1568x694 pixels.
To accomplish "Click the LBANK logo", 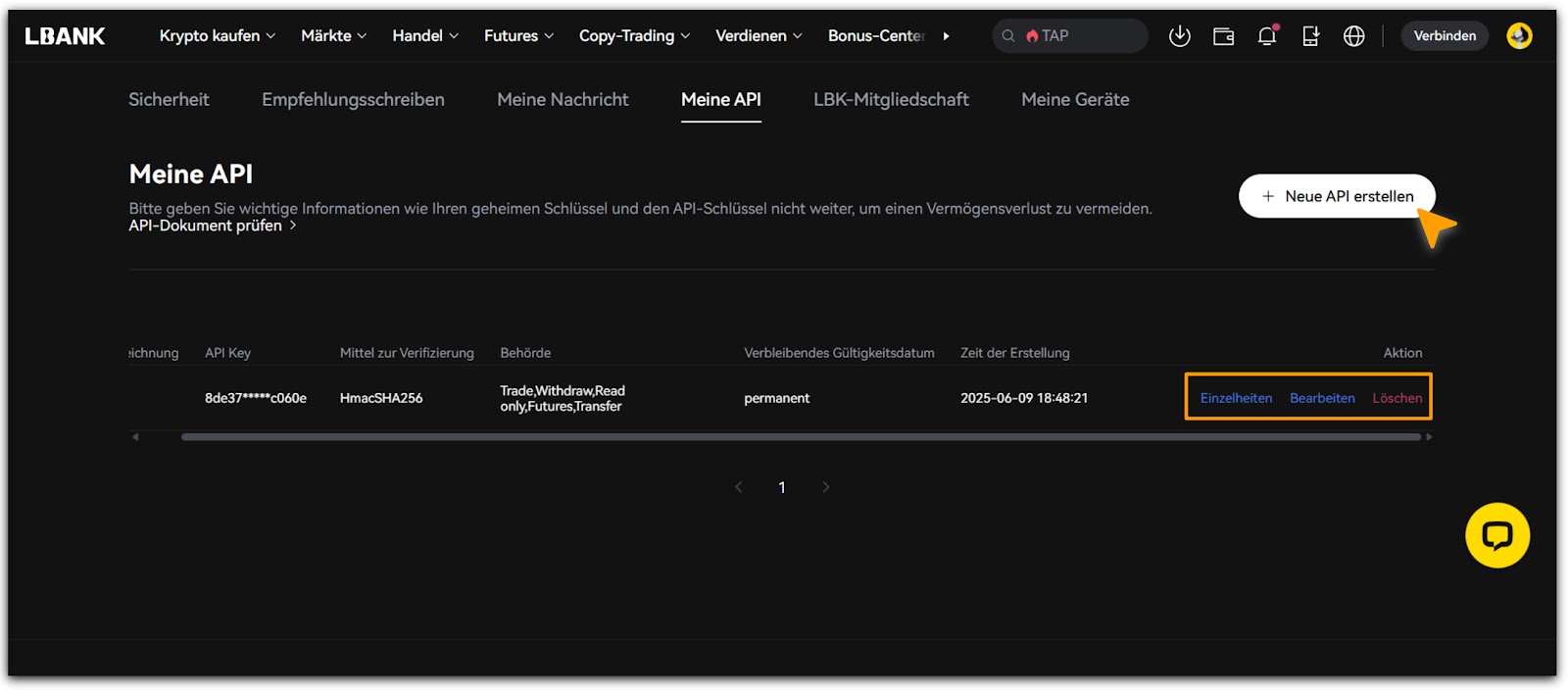I will click(65, 36).
